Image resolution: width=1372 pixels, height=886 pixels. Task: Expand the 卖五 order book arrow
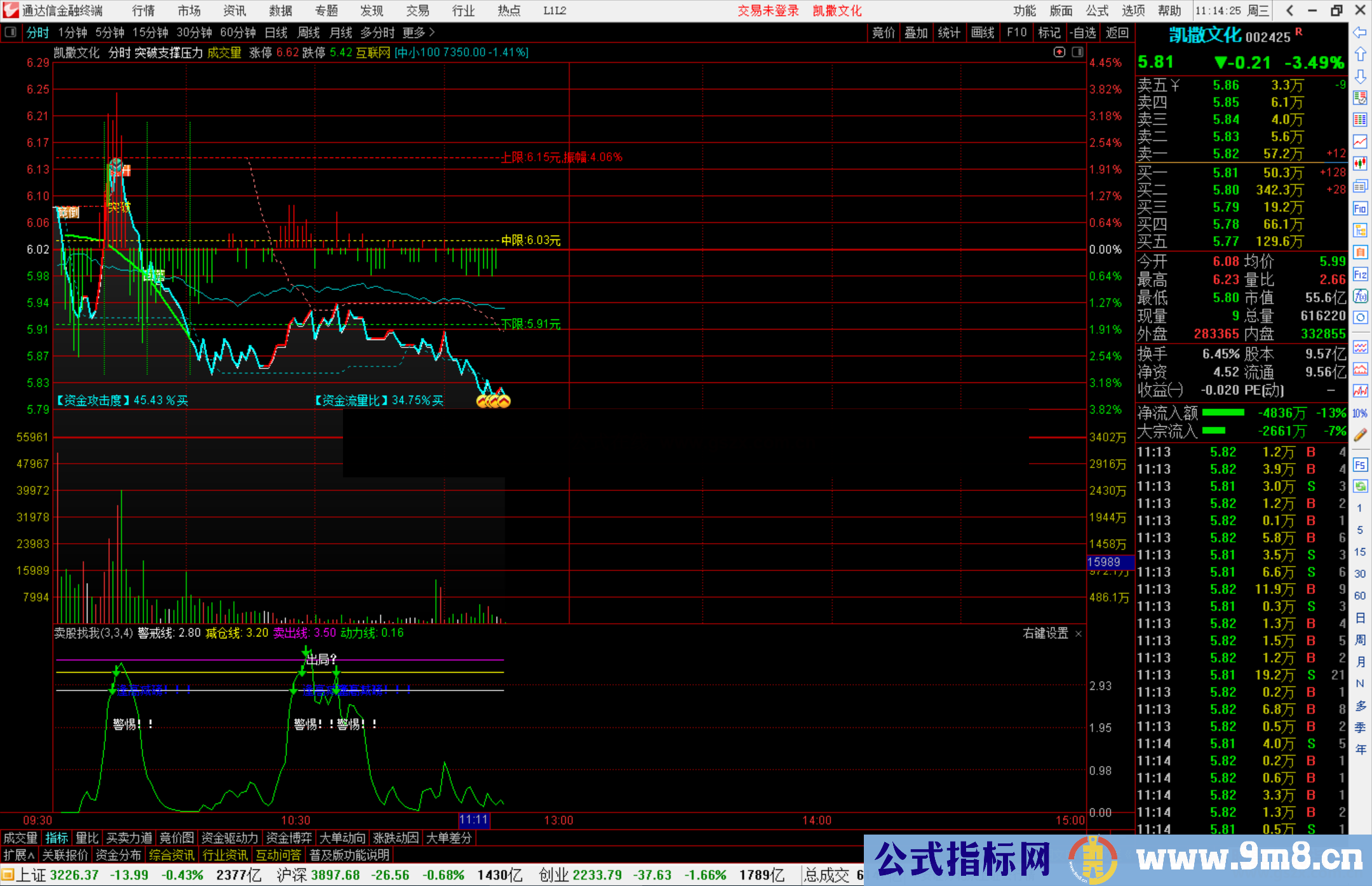(x=1175, y=85)
